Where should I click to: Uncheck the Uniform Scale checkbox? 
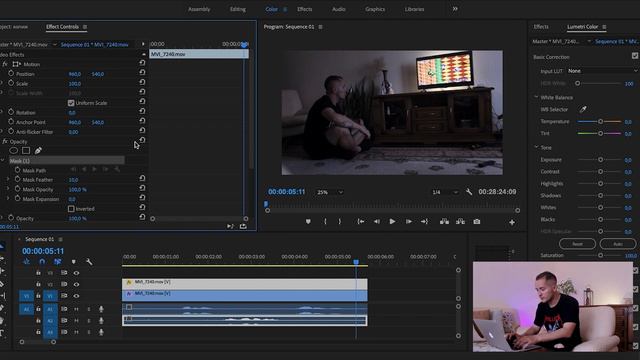[x=71, y=103]
